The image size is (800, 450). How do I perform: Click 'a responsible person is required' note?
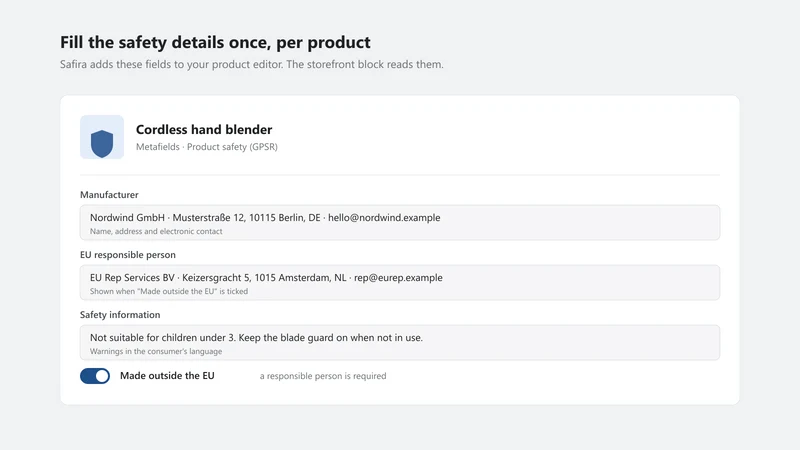point(323,376)
